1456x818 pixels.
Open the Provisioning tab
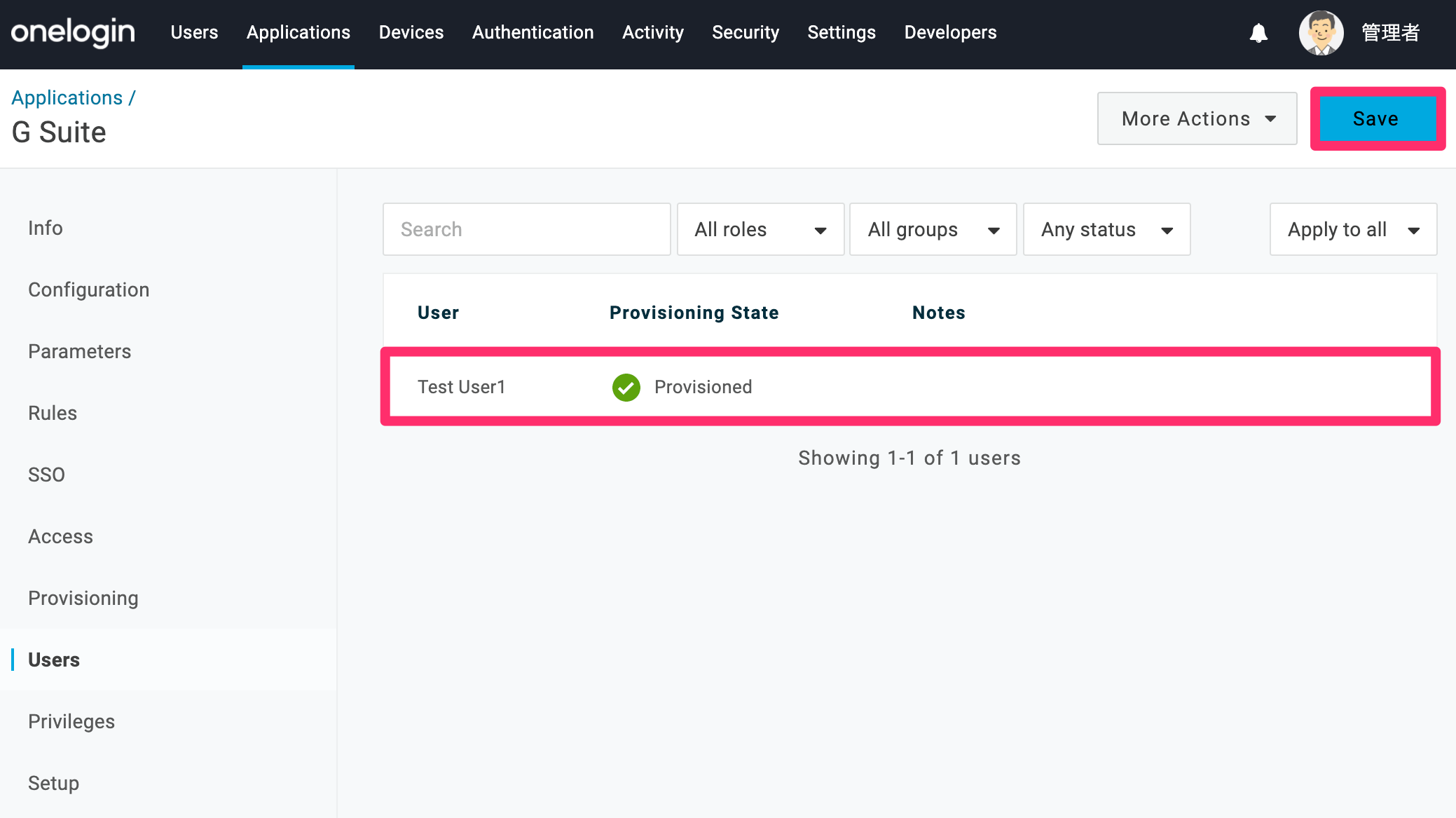coord(83,598)
